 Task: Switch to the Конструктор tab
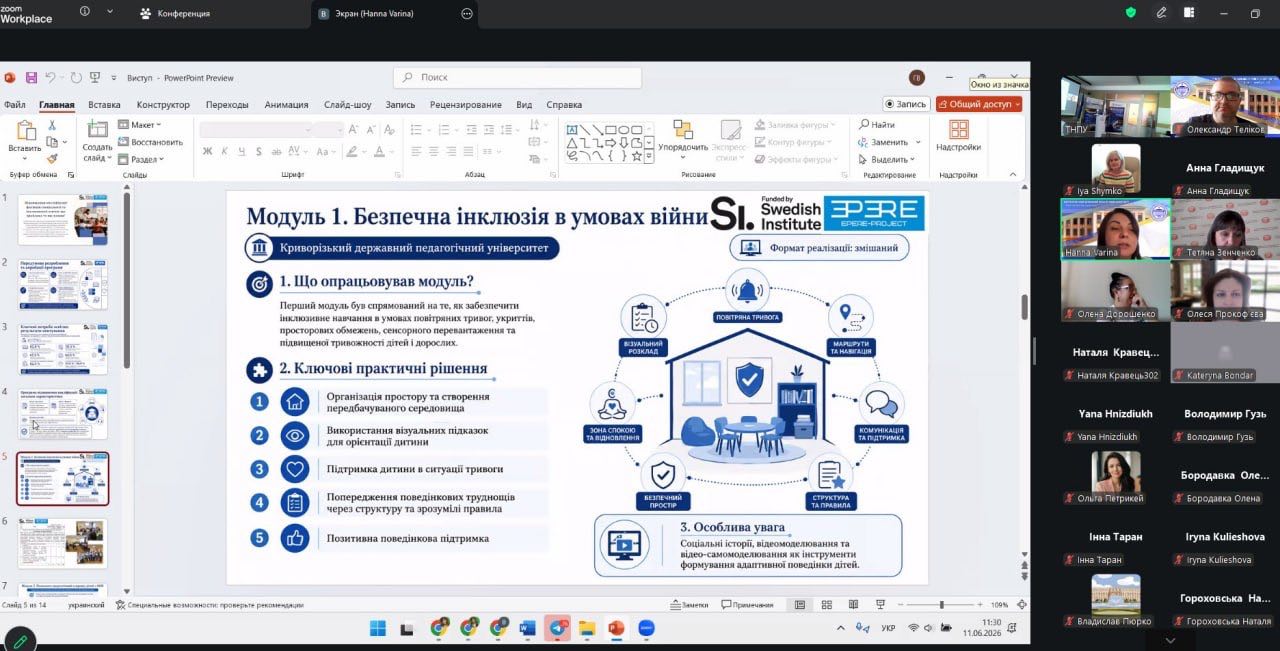163,104
